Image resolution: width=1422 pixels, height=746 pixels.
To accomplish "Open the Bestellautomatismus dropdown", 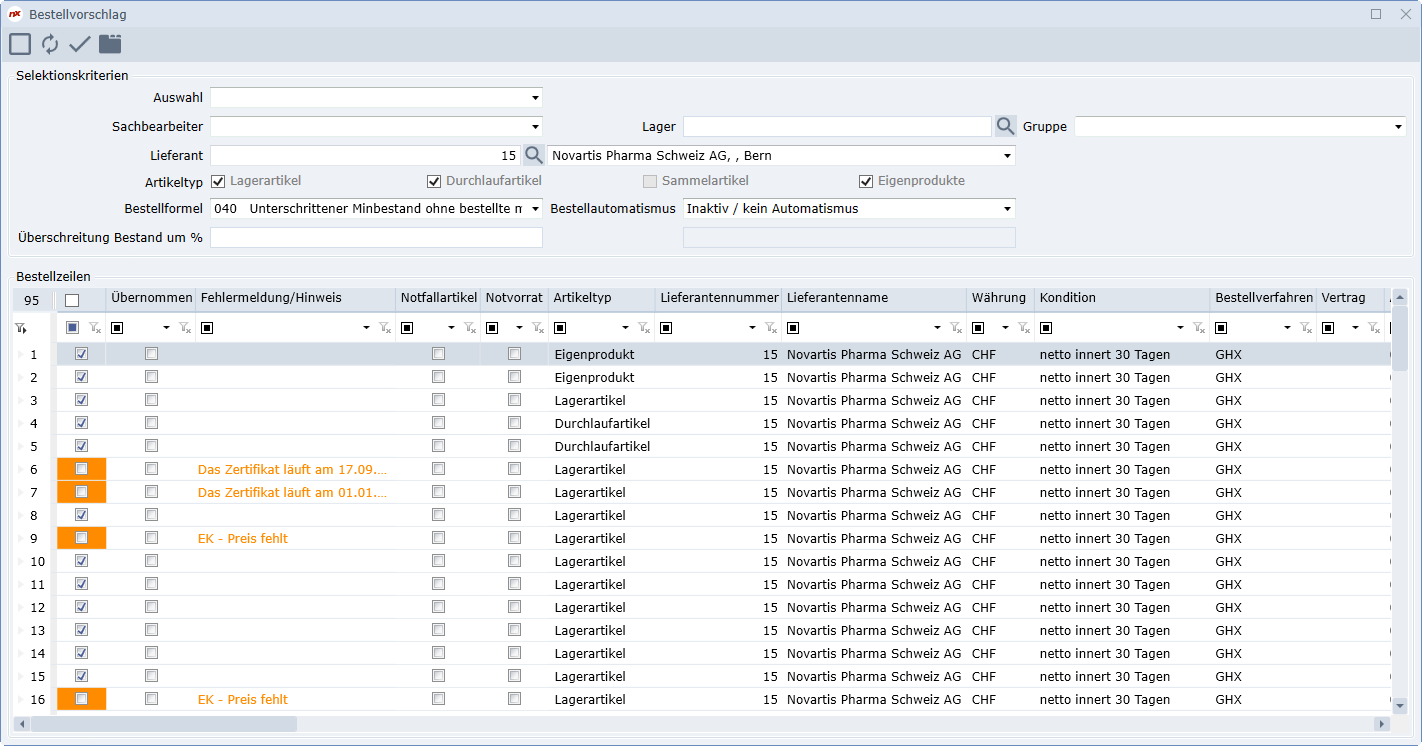I will click(1008, 209).
